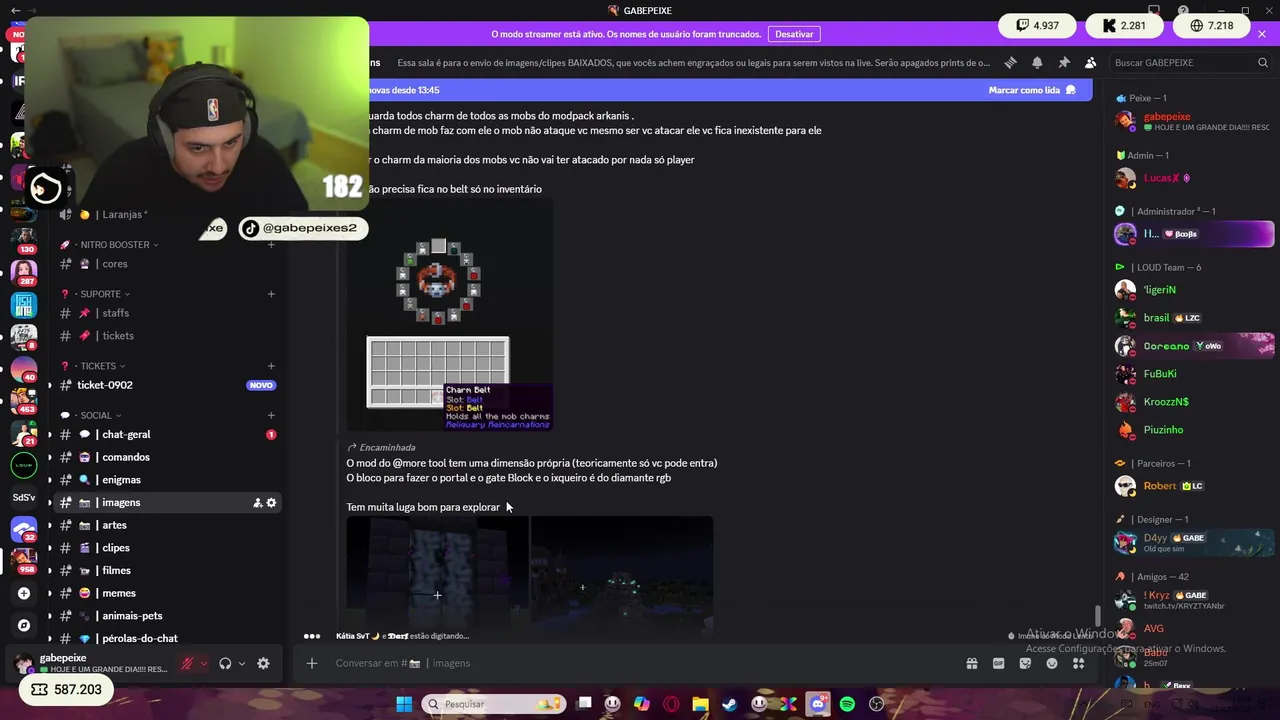Viewport: 1280px width, 720px height.
Task: Click Desativar streamer mode button
Action: click(794, 34)
